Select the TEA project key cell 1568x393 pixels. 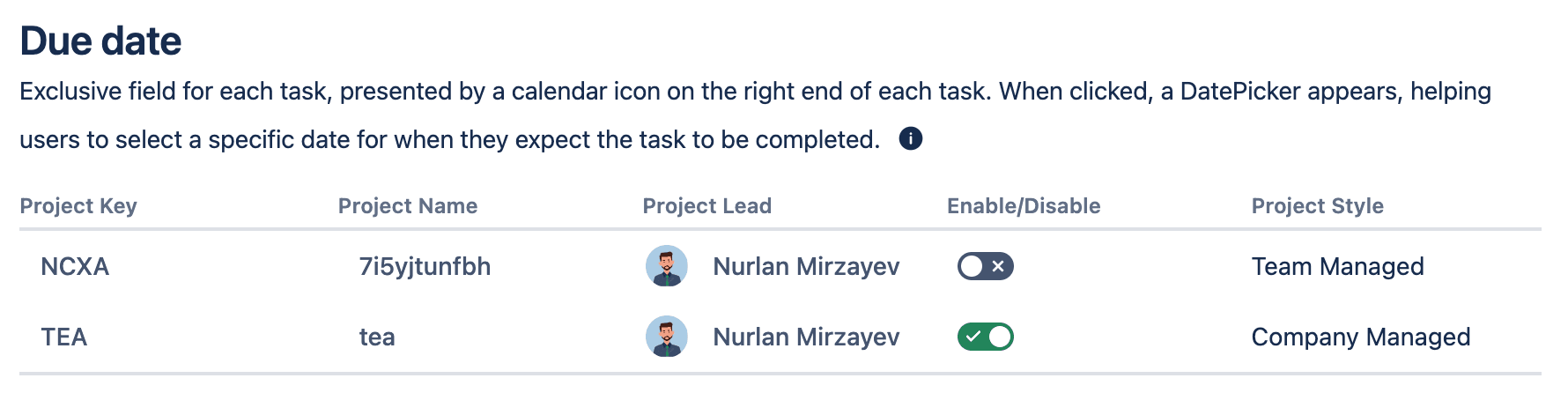(64, 337)
